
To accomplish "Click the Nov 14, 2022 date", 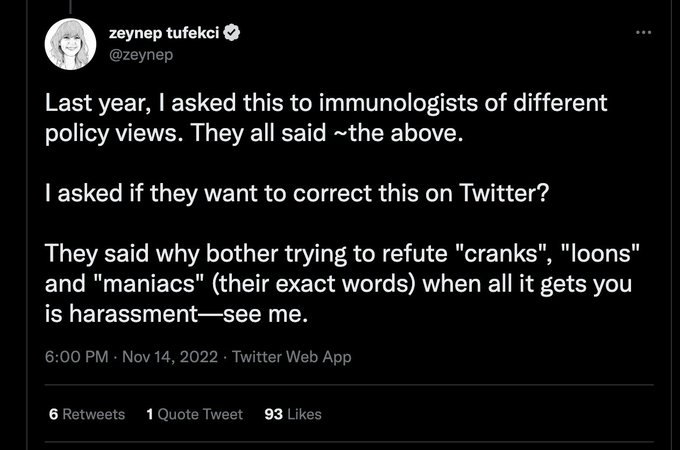I will tap(164, 357).
